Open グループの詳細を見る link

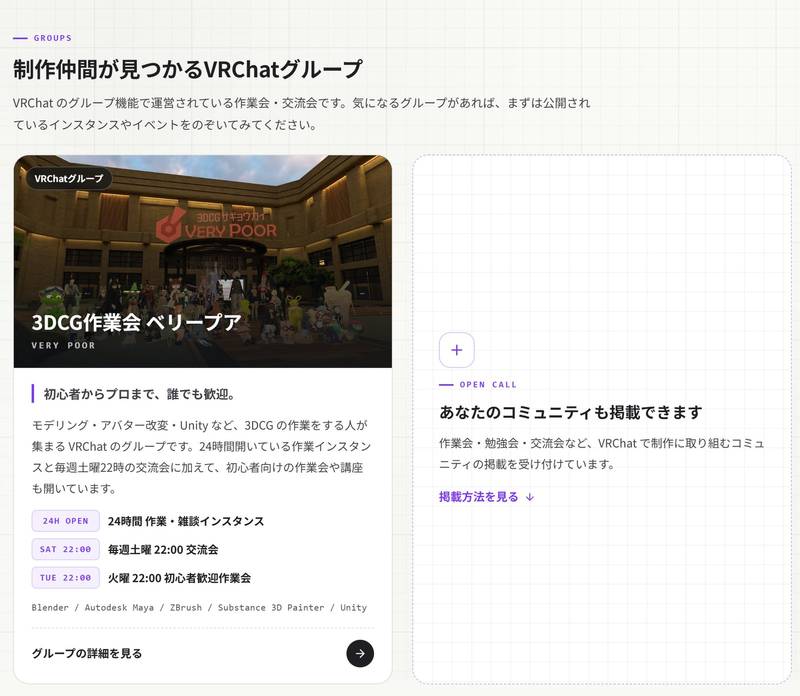87,653
